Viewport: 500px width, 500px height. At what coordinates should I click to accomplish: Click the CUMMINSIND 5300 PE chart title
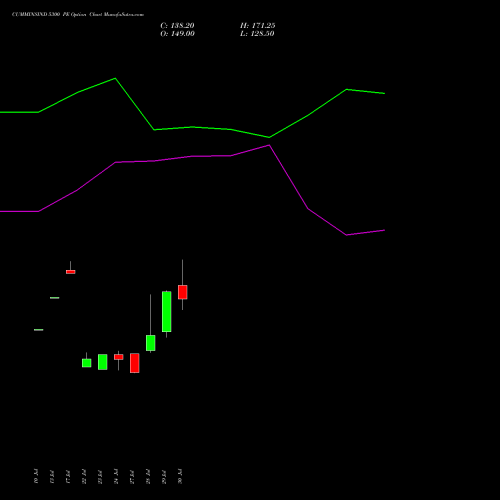click(78, 15)
